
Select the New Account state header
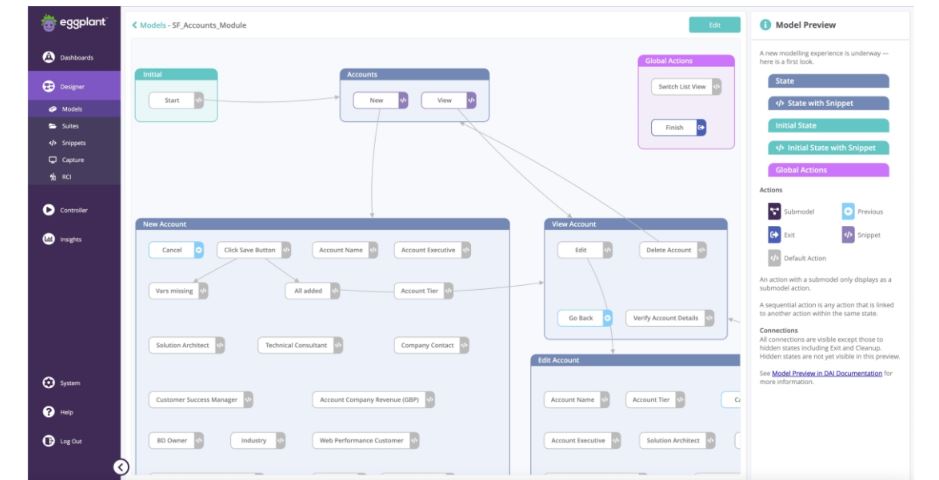322,224
